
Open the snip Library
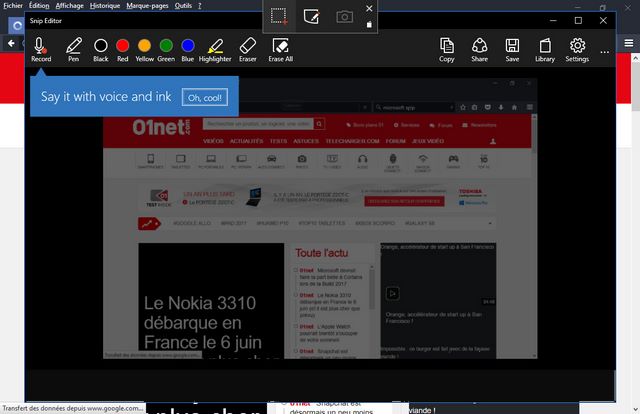pos(545,48)
